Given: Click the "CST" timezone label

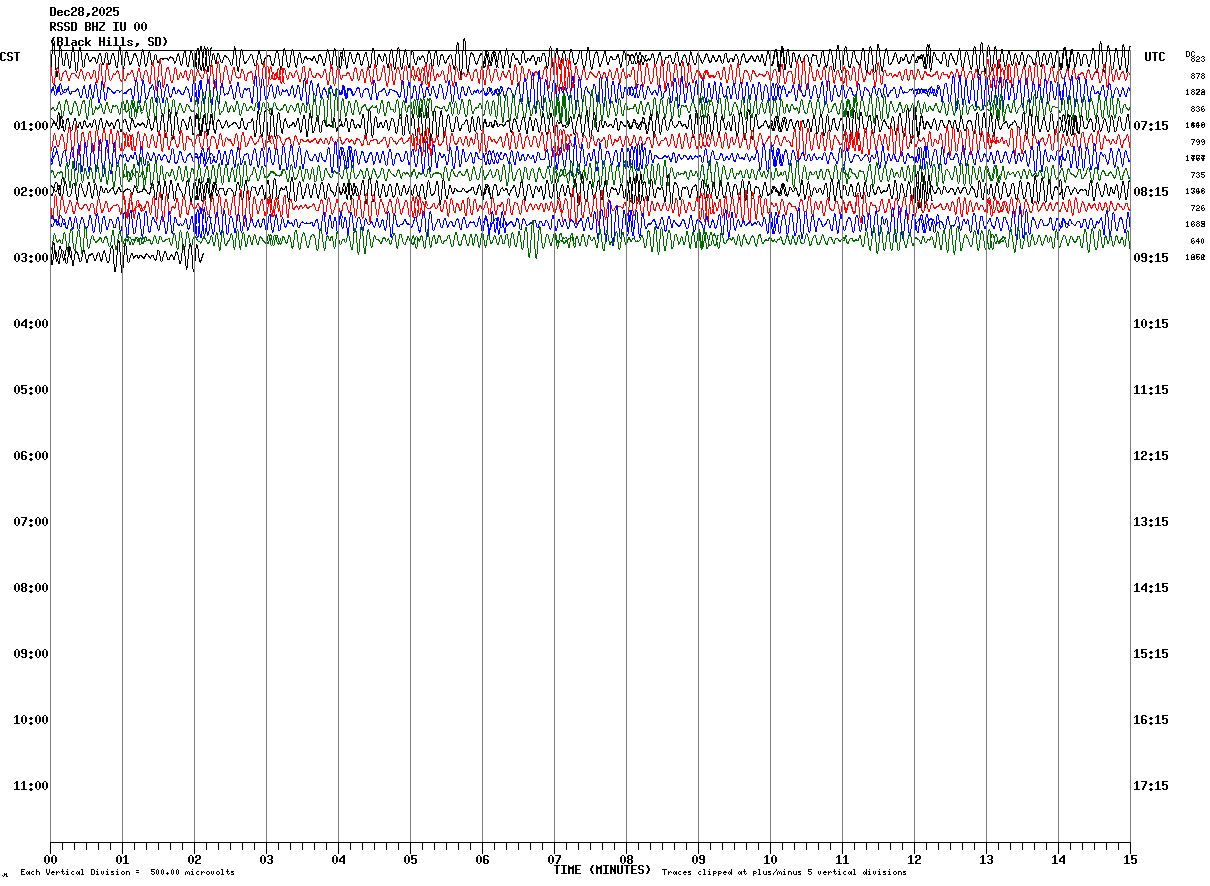Looking at the screenshot, I should pos(10,57).
